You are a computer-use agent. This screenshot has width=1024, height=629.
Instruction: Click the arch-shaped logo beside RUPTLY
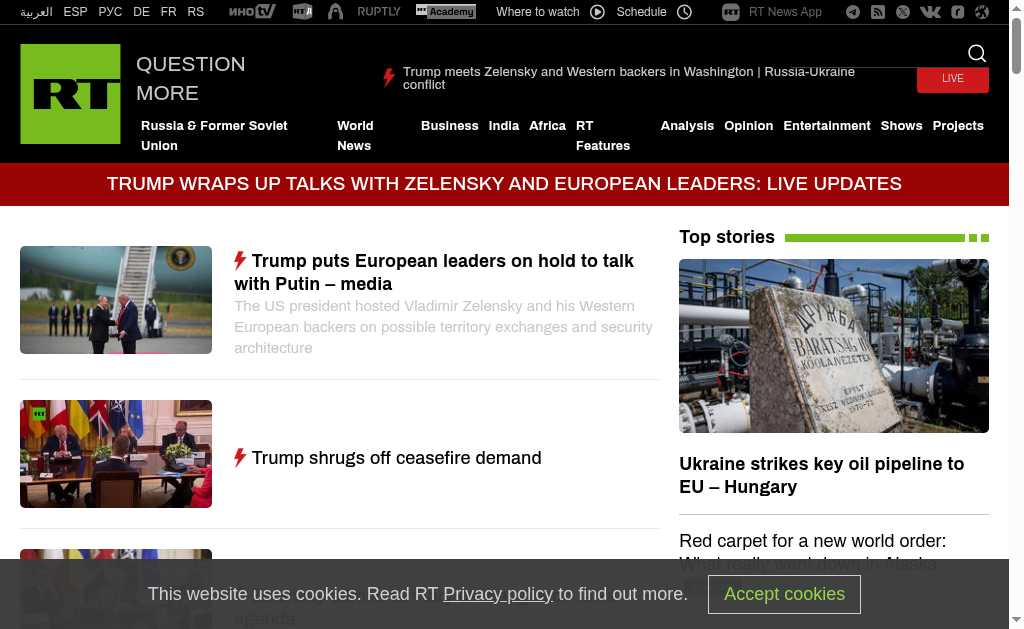click(x=336, y=12)
